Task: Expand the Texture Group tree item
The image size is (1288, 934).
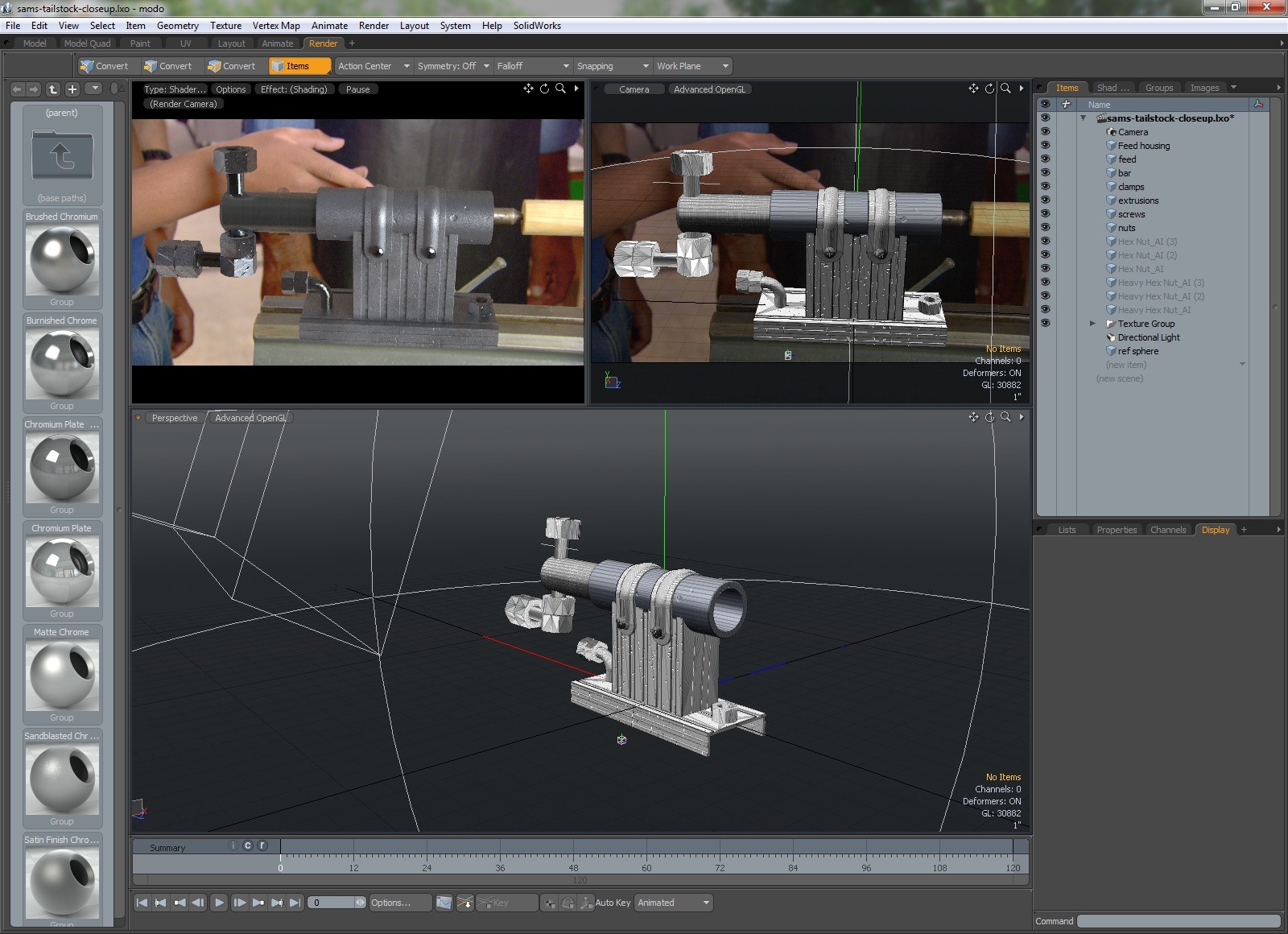Action: [x=1092, y=324]
